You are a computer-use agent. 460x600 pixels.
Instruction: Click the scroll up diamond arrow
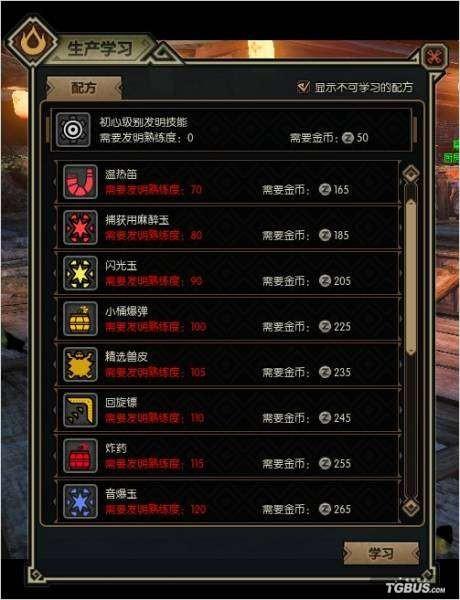click(411, 174)
